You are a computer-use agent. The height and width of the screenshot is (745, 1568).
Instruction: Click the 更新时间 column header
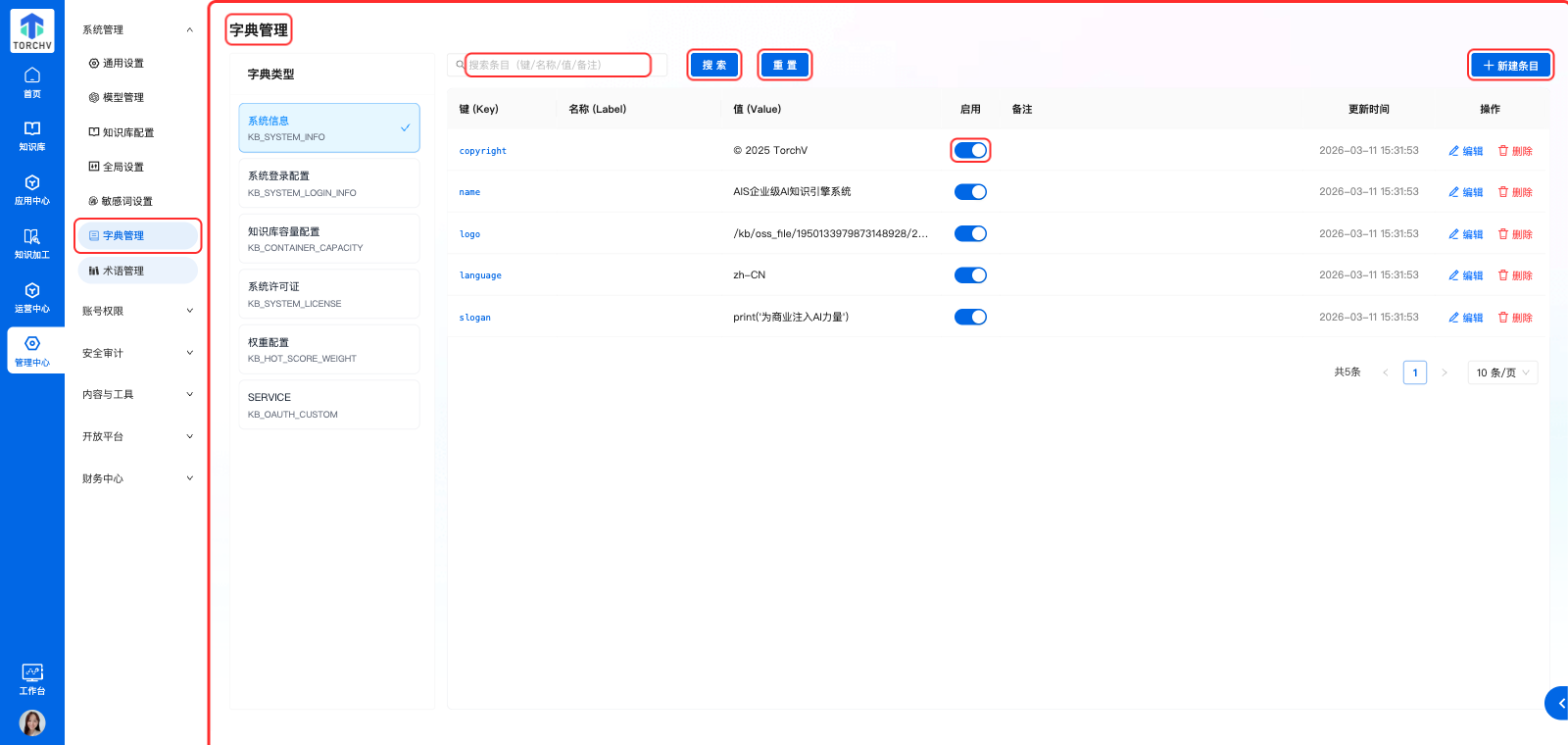coord(1369,109)
